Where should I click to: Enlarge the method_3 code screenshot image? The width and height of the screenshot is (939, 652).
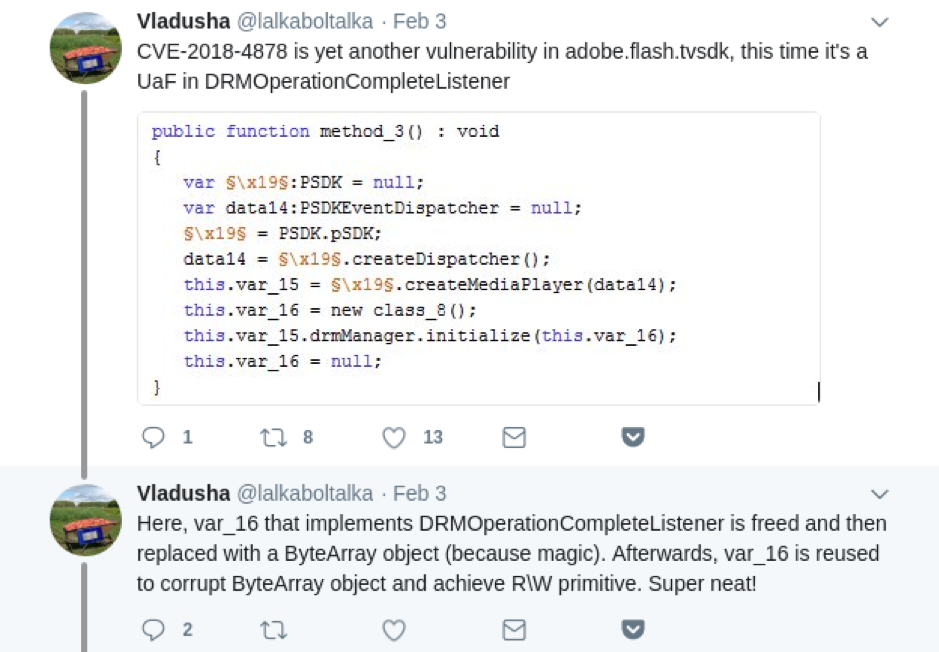(478, 259)
